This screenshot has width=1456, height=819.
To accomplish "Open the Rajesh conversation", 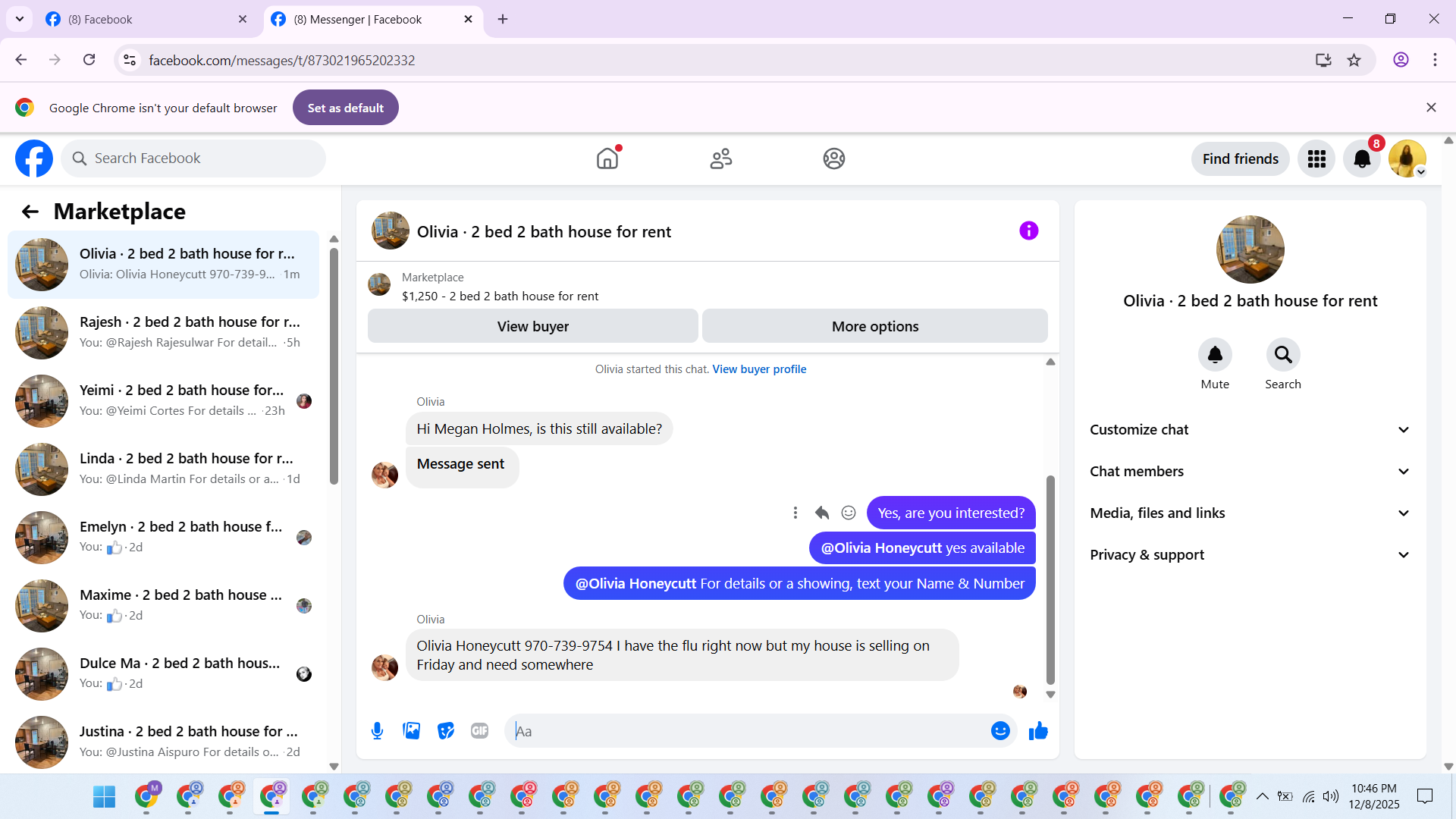I will pos(163,333).
